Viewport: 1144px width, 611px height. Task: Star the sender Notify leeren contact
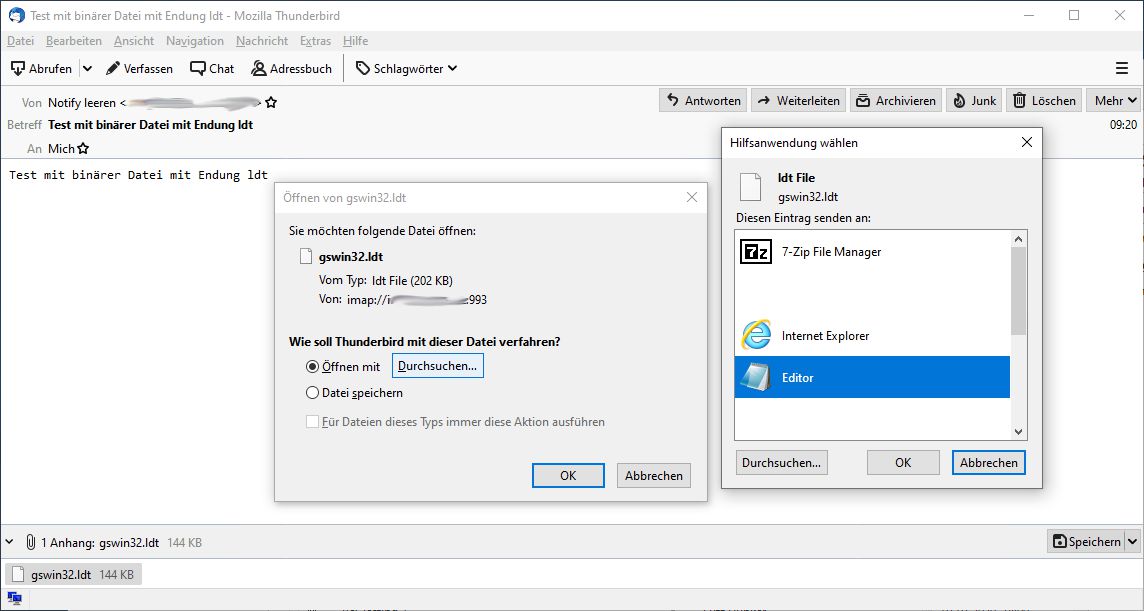pos(271,103)
